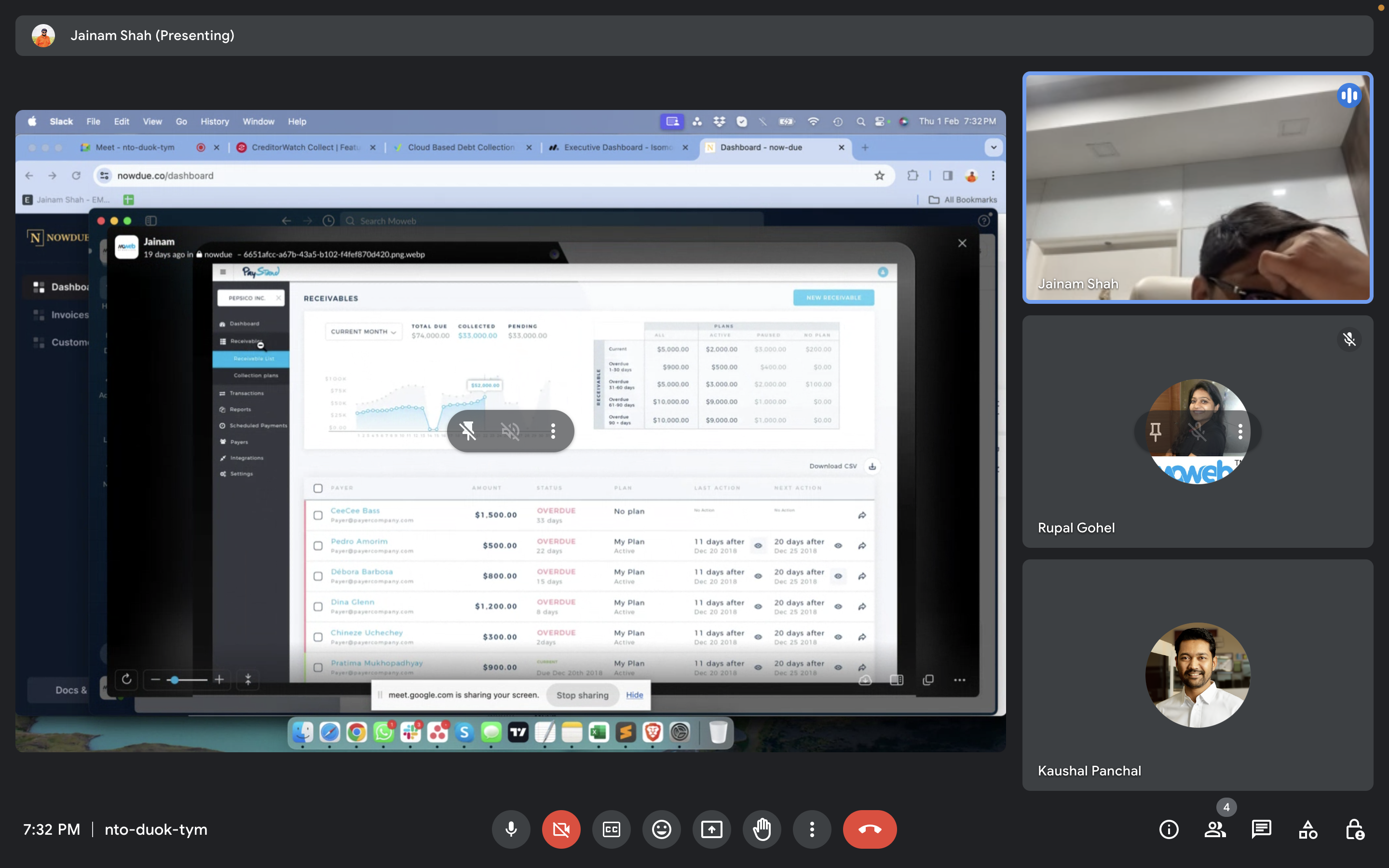Open Chrome from the Dock
Image resolution: width=1389 pixels, height=868 pixels.
(x=356, y=732)
